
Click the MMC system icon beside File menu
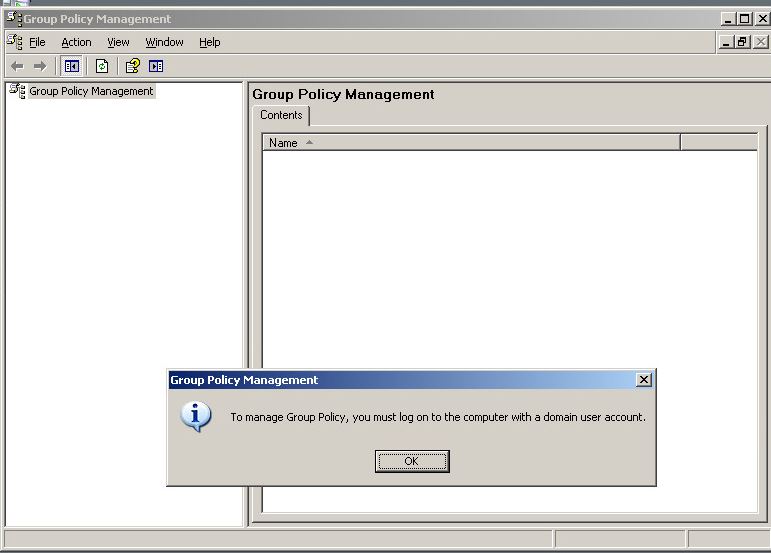pos(15,41)
